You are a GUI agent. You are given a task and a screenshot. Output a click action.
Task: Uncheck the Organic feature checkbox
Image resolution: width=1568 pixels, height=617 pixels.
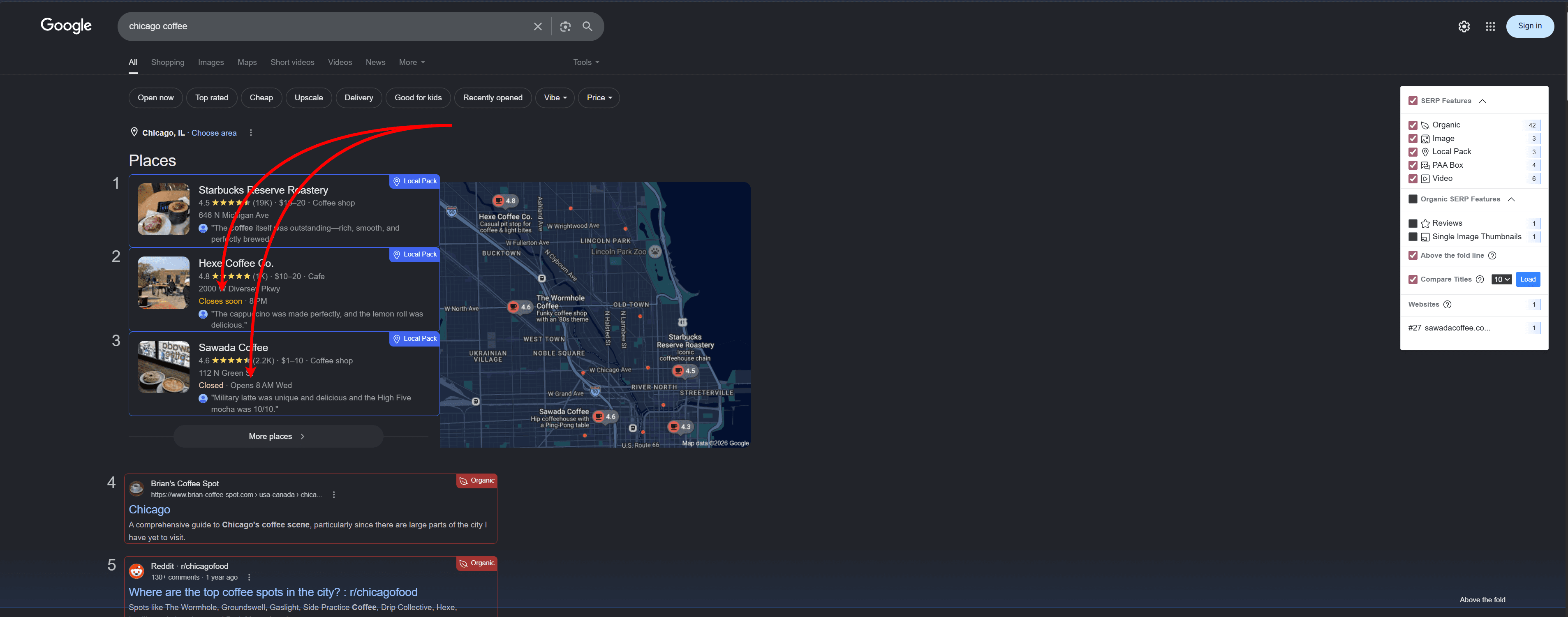pyautogui.click(x=1413, y=125)
